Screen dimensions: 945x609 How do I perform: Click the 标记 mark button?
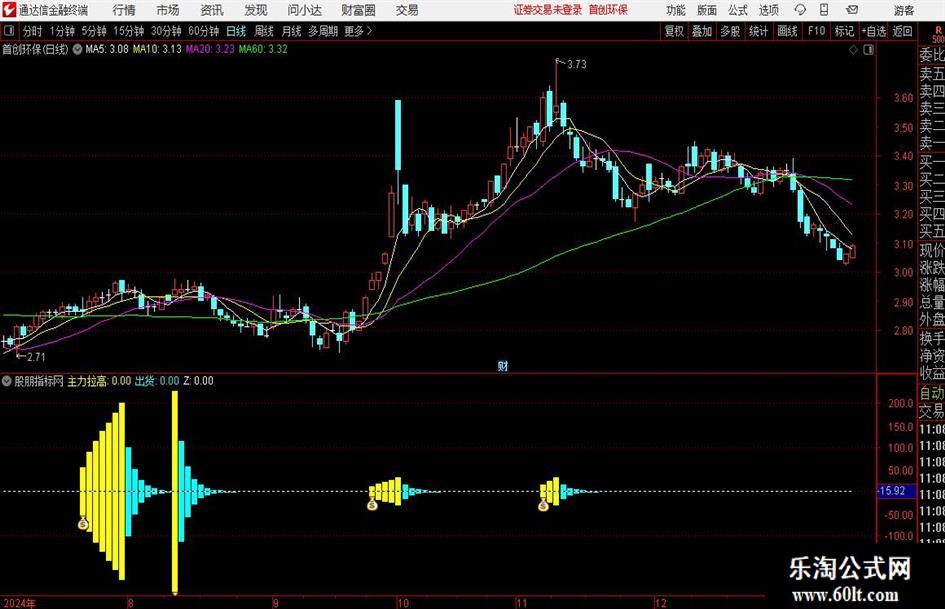point(844,31)
